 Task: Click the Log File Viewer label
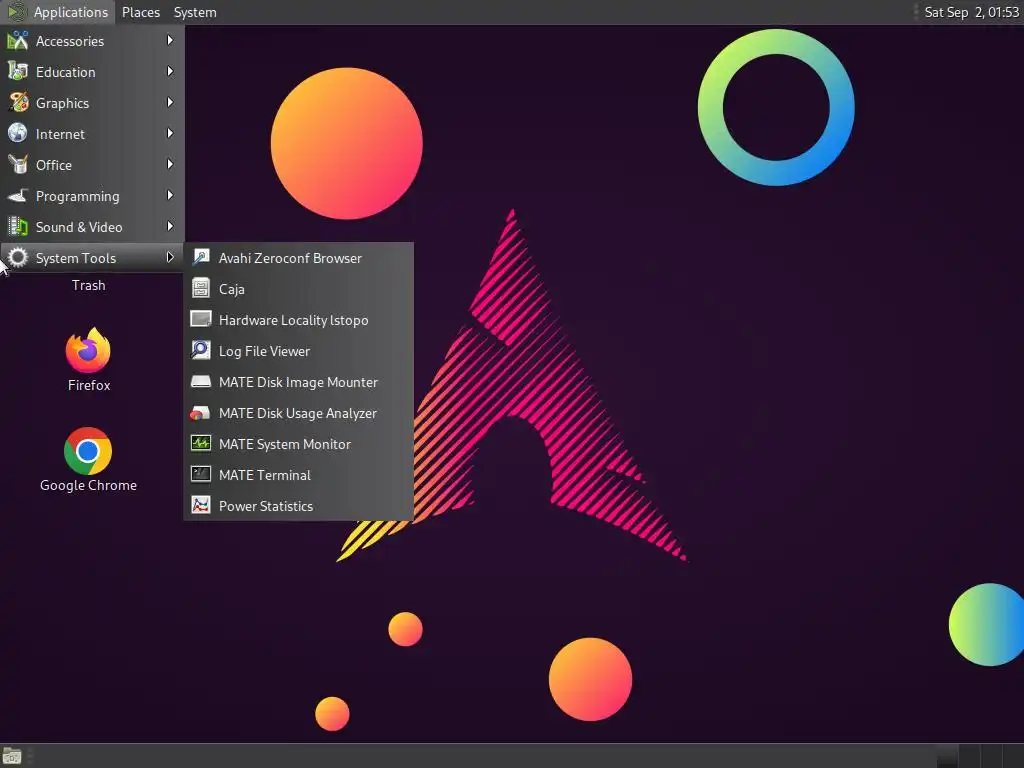pyautogui.click(x=264, y=351)
